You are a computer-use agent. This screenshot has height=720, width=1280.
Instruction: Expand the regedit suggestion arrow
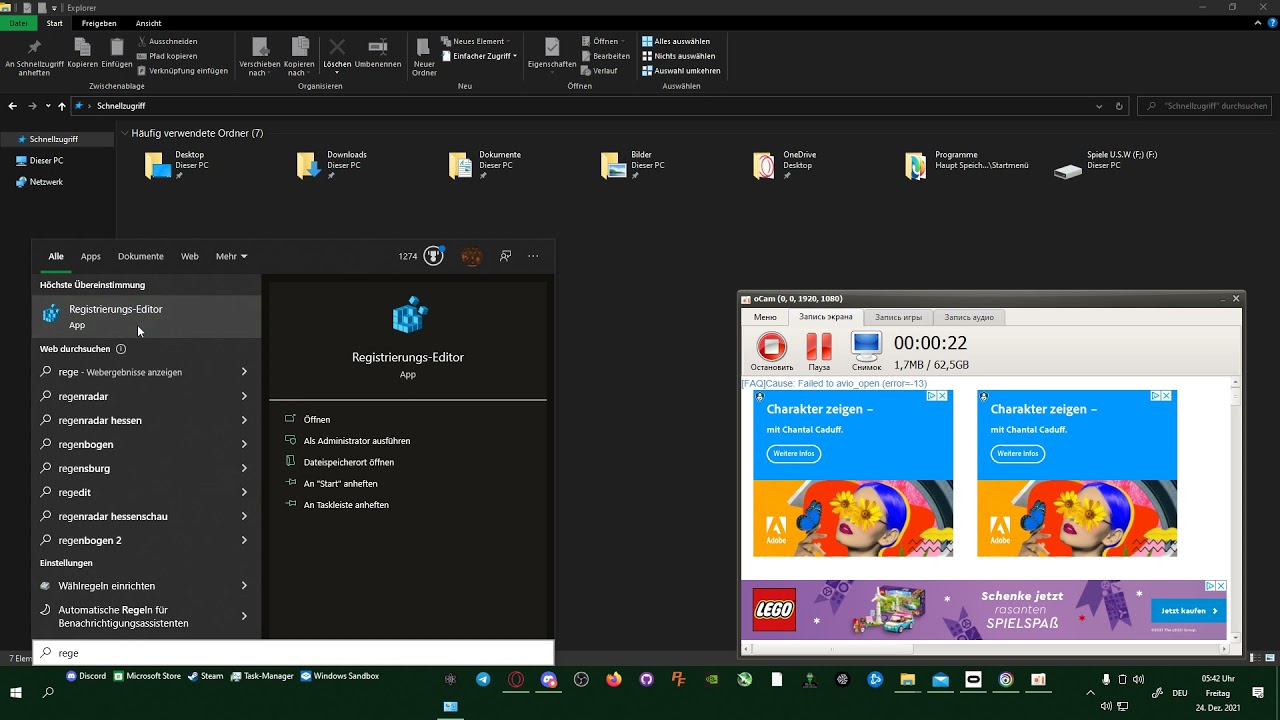(x=244, y=492)
